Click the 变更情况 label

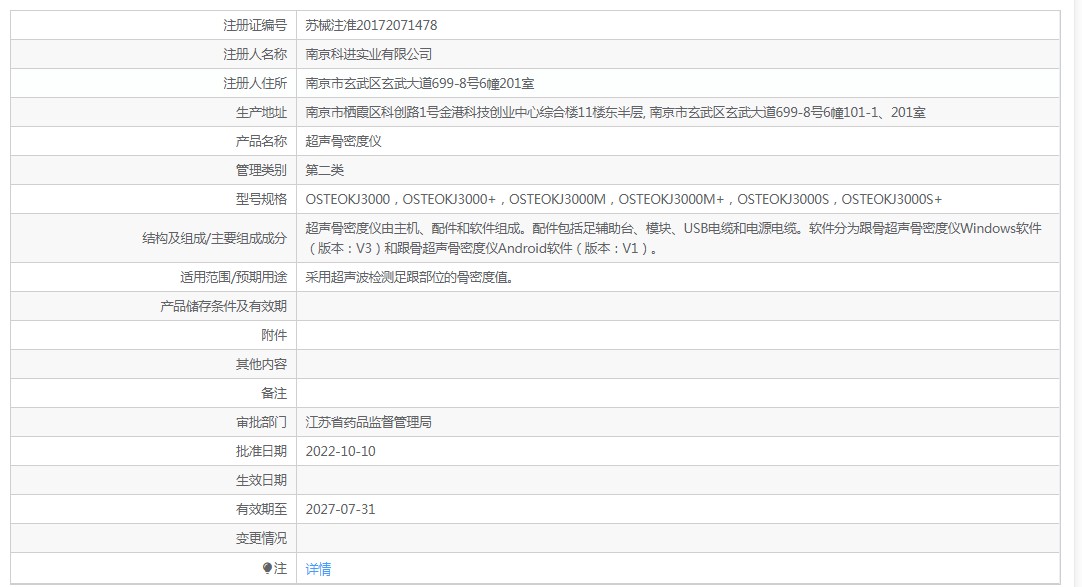[261, 538]
